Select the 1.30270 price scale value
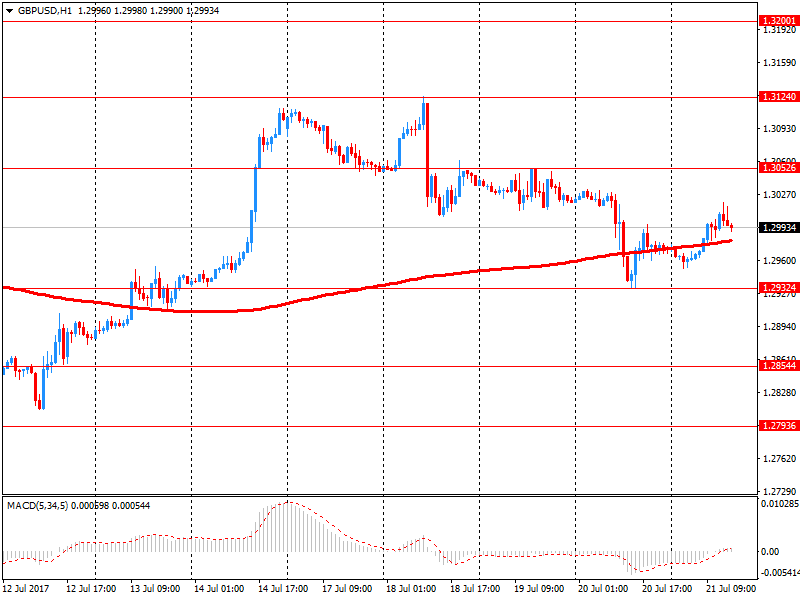The height and width of the screenshot is (600, 800). coord(780,194)
